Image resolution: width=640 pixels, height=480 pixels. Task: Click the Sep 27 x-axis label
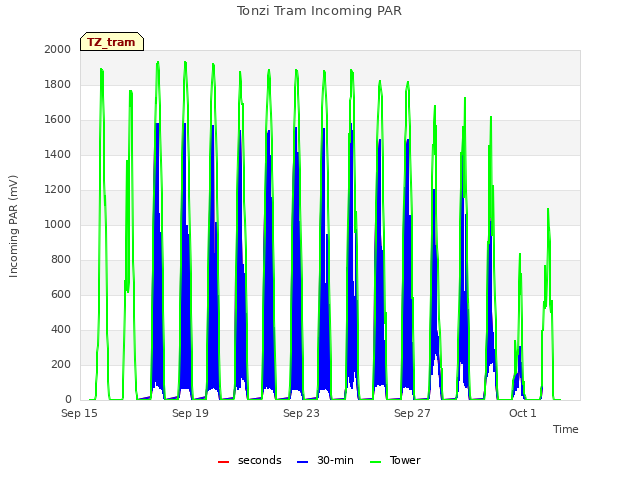coord(412,413)
